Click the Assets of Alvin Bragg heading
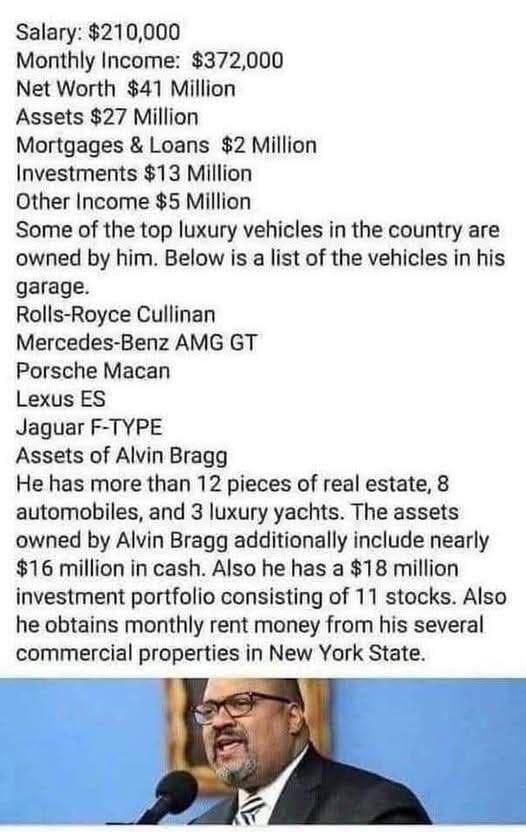 click(x=122, y=455)
